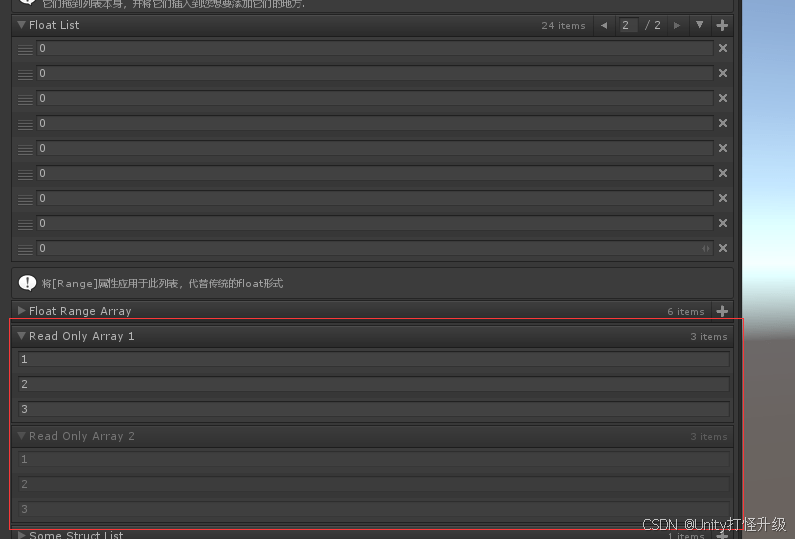Click the '3 items' count of Read Only Array 1
Image resolution: width=795 pixels, height=539 pixels.
pos(709,337)
